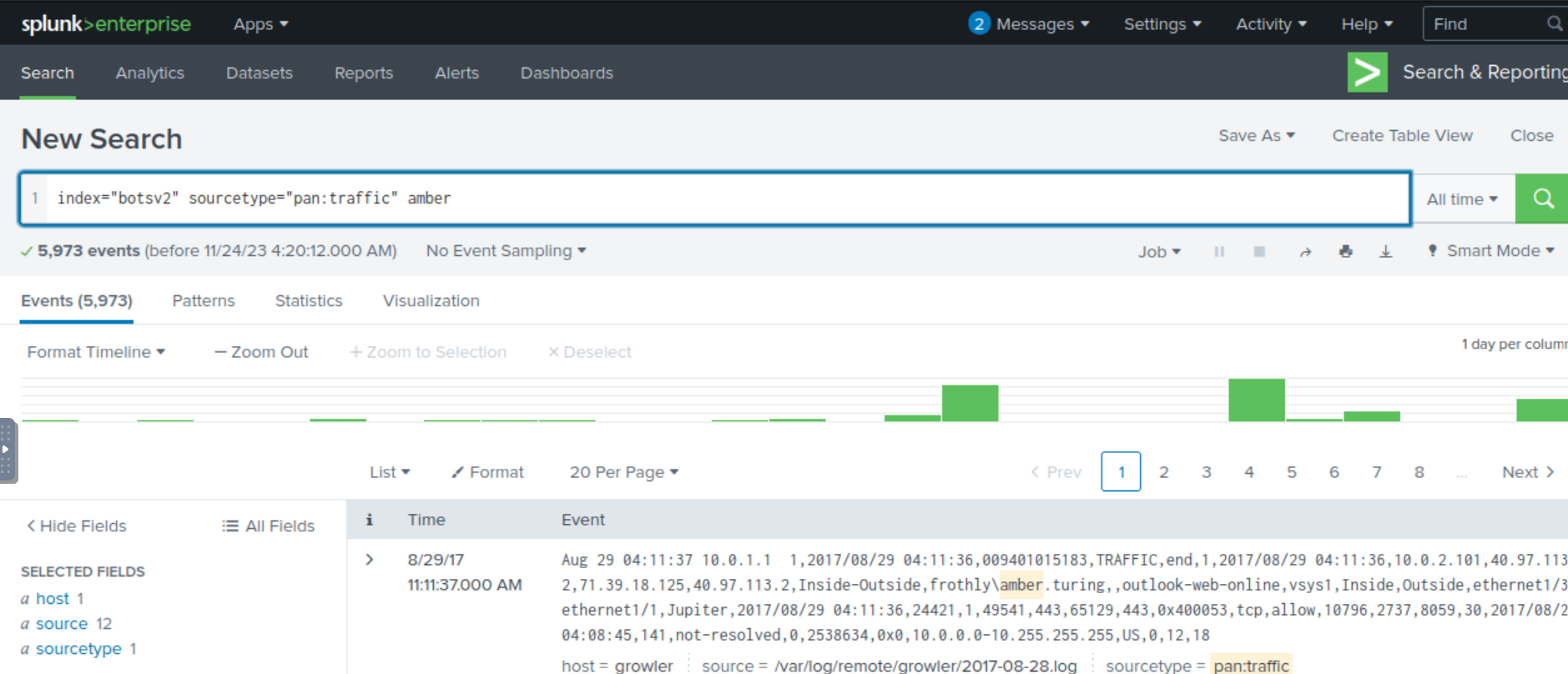Open the Analytics nav tab
The image size is (1568, 674).
(150, 73)
